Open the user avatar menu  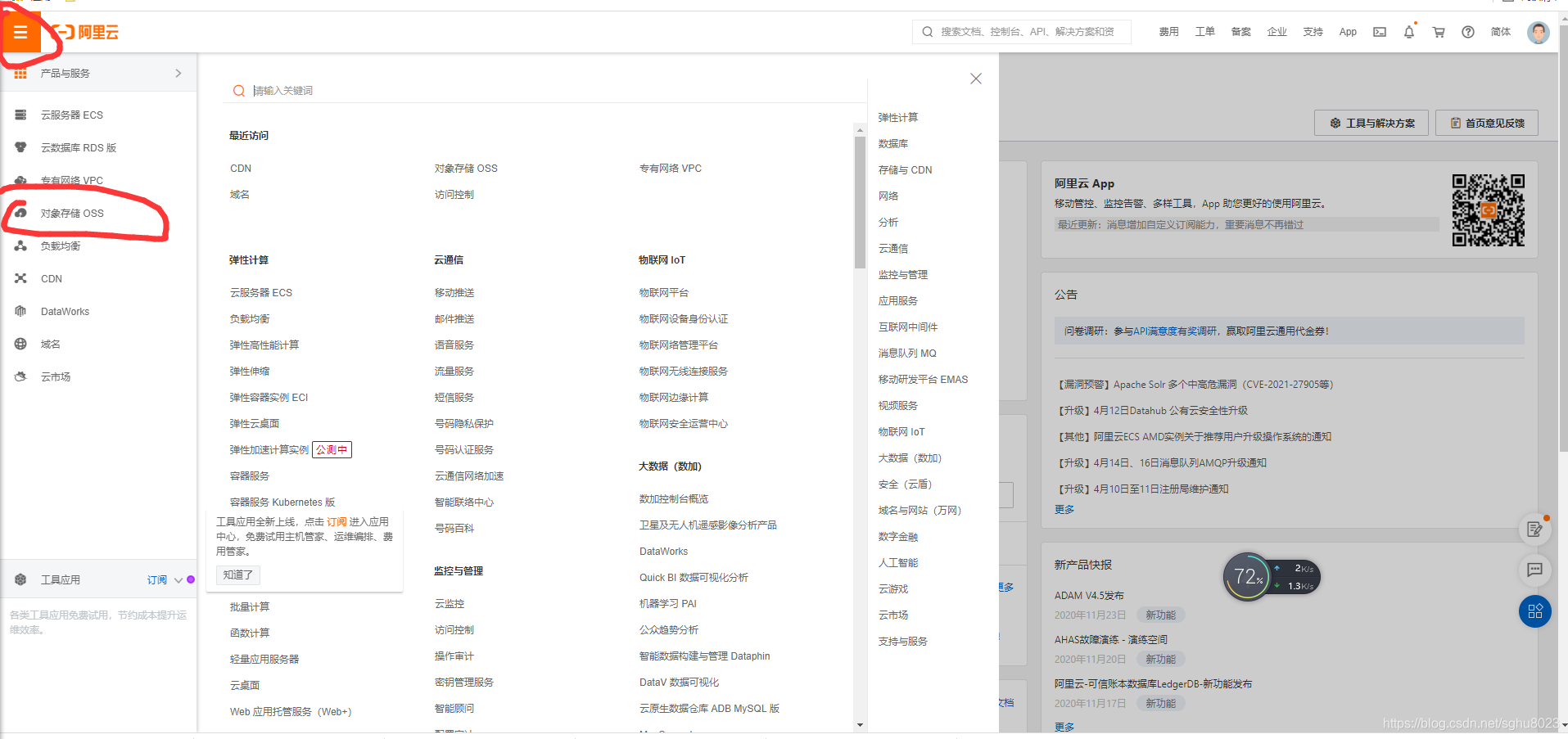pyautogui.click(x=1539, y=32)
